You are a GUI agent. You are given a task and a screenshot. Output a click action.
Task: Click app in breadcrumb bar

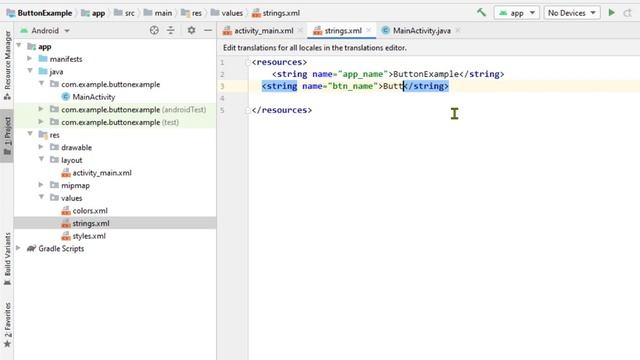tap(98, 13)
